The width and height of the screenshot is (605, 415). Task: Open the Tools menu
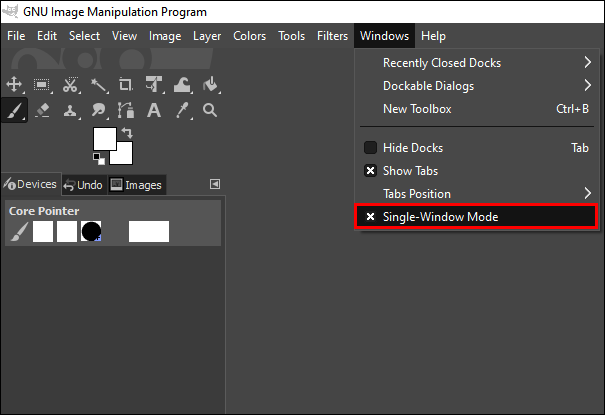(x=292, y=36)
